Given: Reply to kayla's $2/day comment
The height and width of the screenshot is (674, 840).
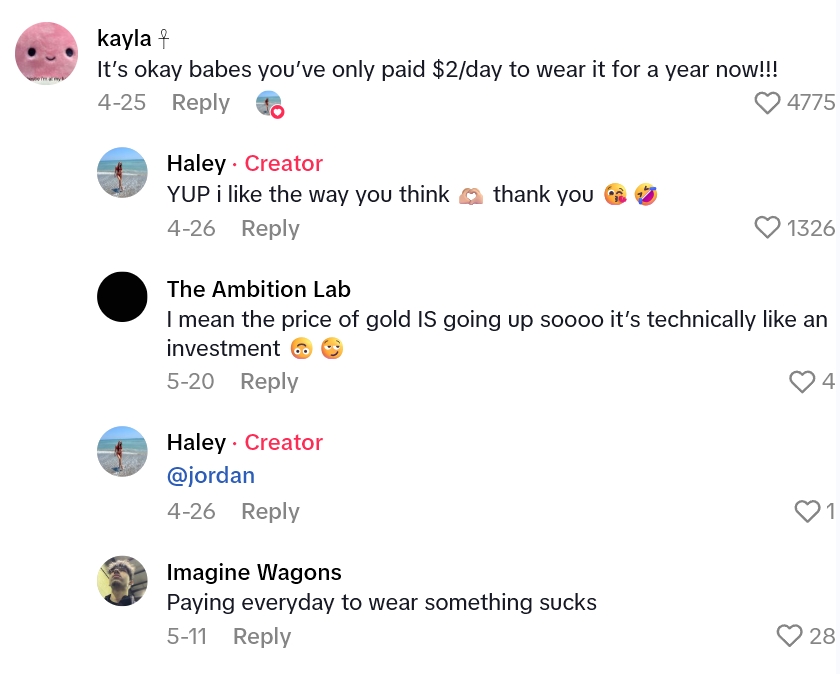Looking at the screenshot, I should coord(200,103).
